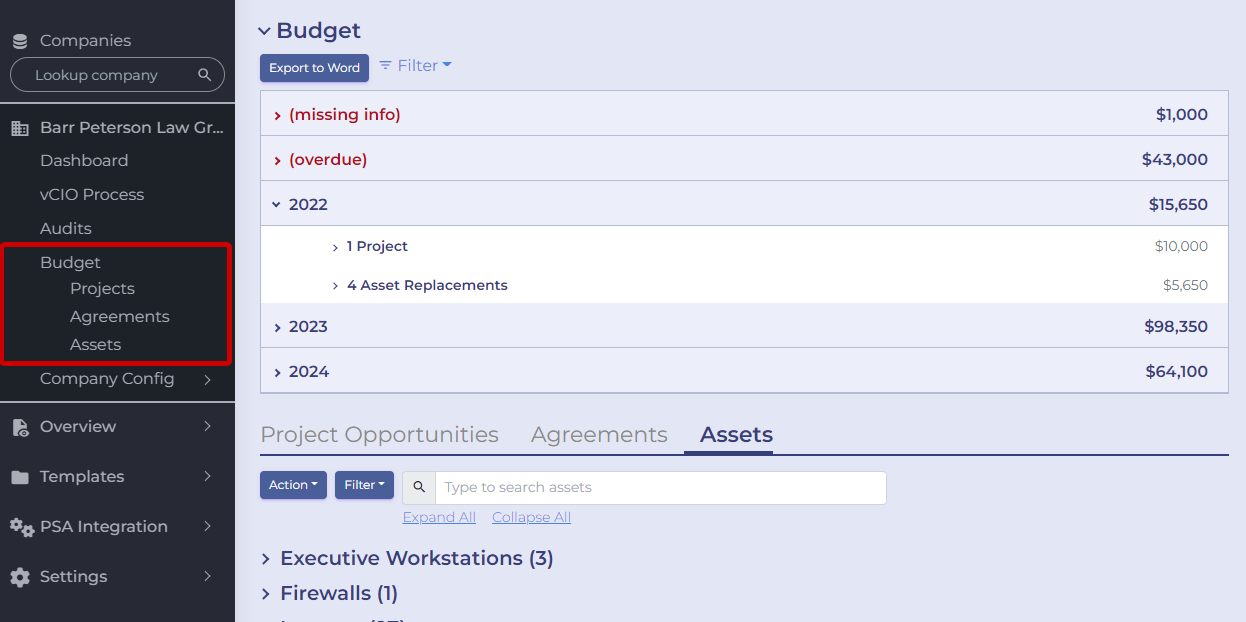Image resolution: width=1246 pixels, height=622 pixels.
Task: Open the Action dropdown button
Action: 293,485
